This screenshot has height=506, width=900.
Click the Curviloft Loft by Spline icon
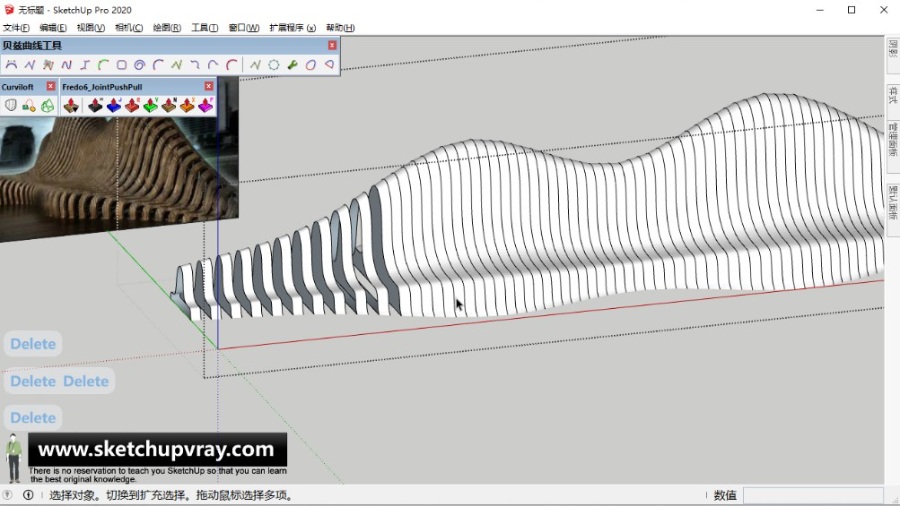tap(11, 105)
